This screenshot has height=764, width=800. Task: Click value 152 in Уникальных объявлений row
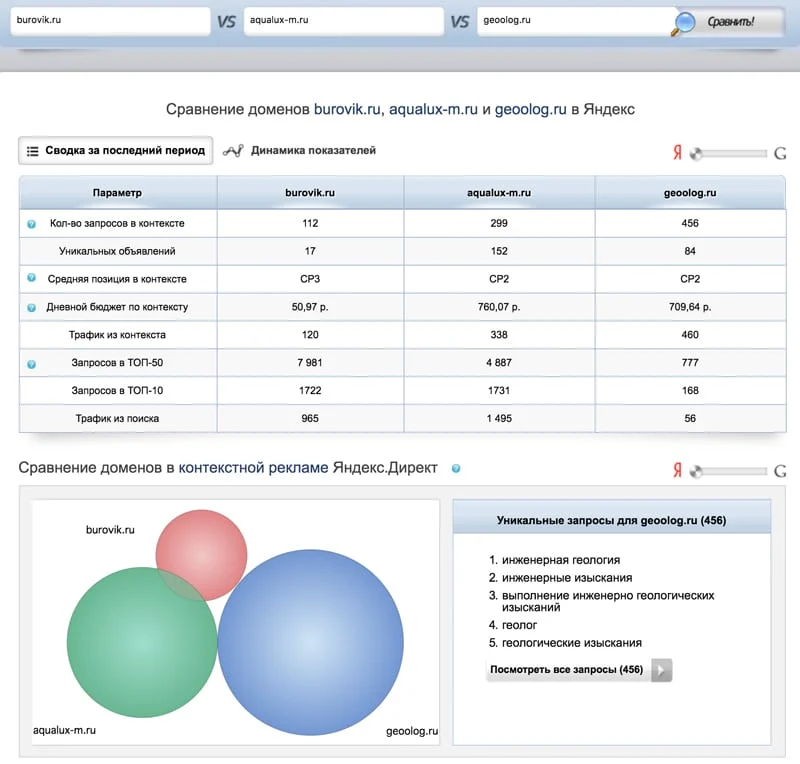click(498, 251)
